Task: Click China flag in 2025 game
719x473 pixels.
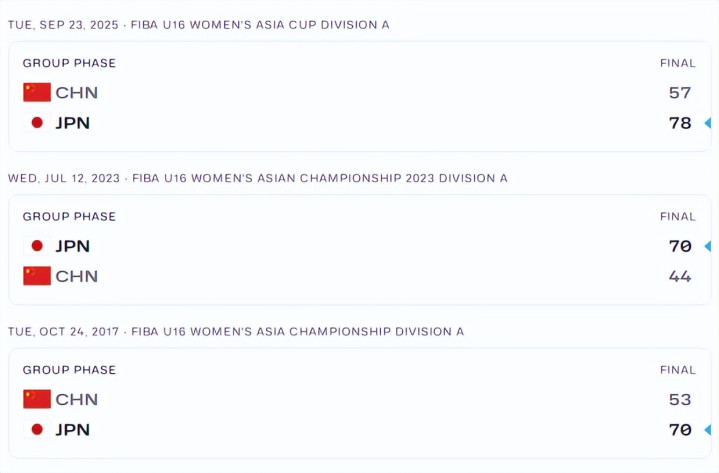Action: 37,93
